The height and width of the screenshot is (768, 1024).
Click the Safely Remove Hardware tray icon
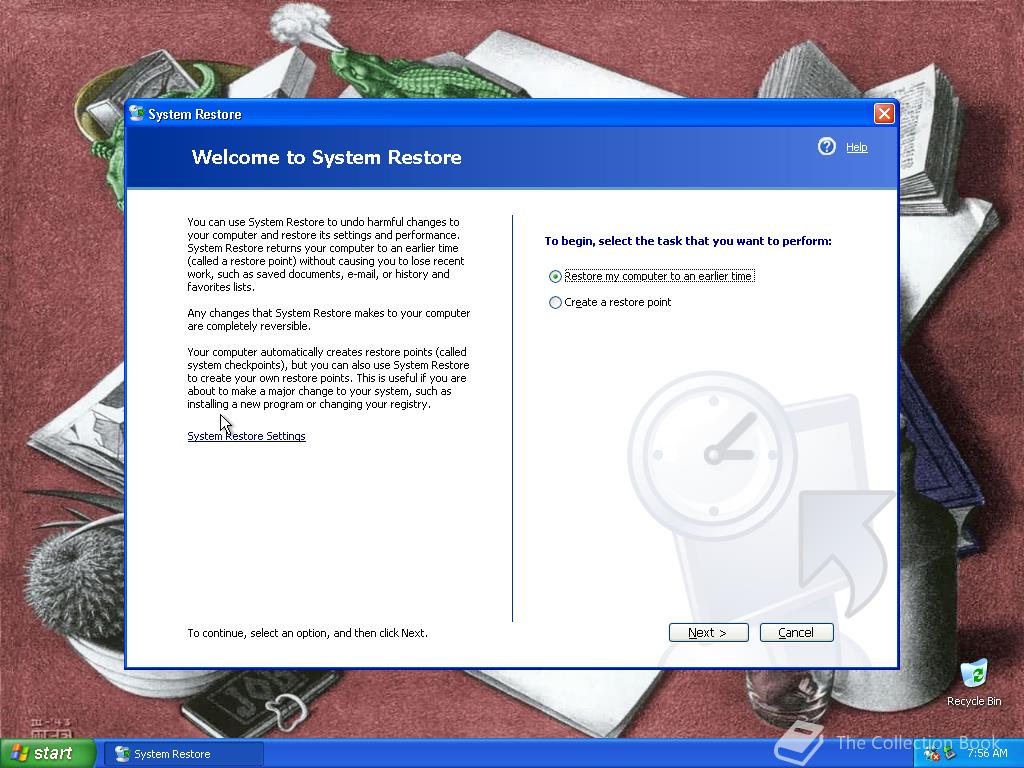[x=949, y=754]
